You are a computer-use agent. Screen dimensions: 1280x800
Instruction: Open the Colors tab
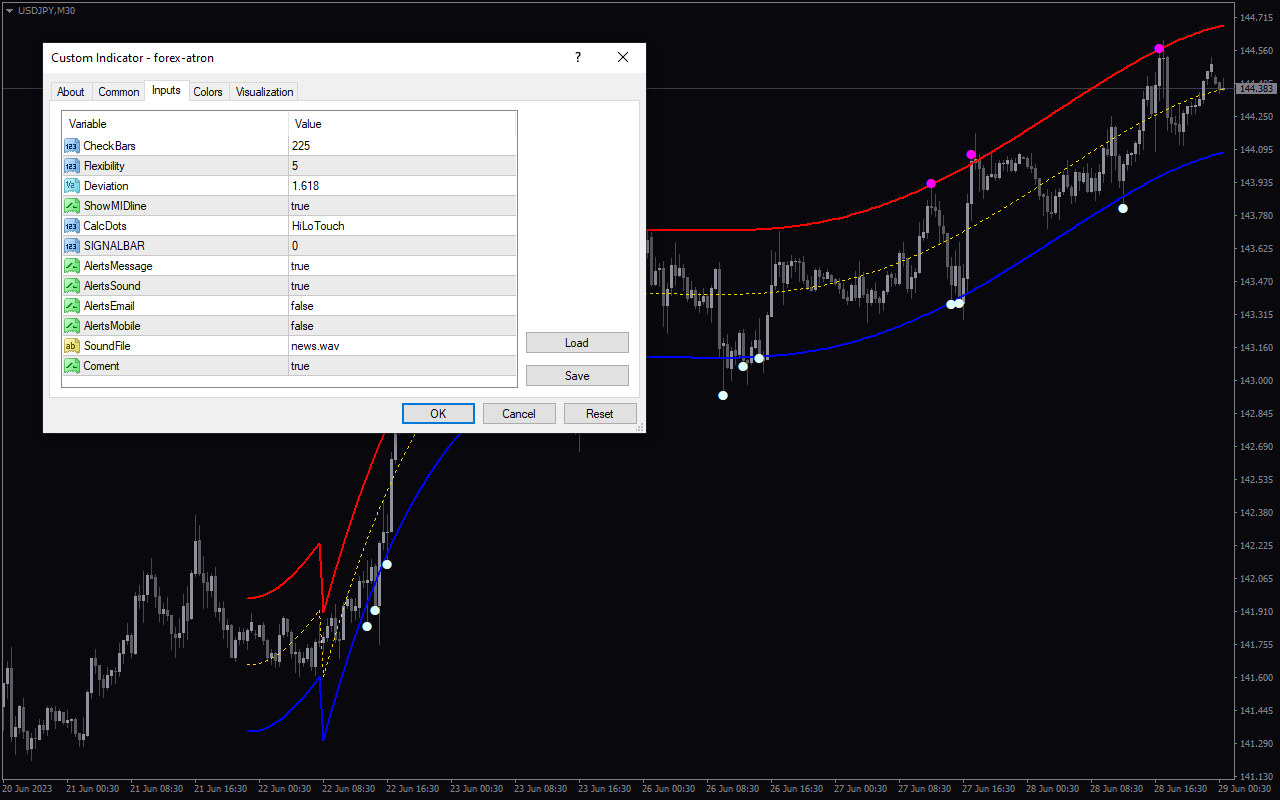tap(208, 92)
